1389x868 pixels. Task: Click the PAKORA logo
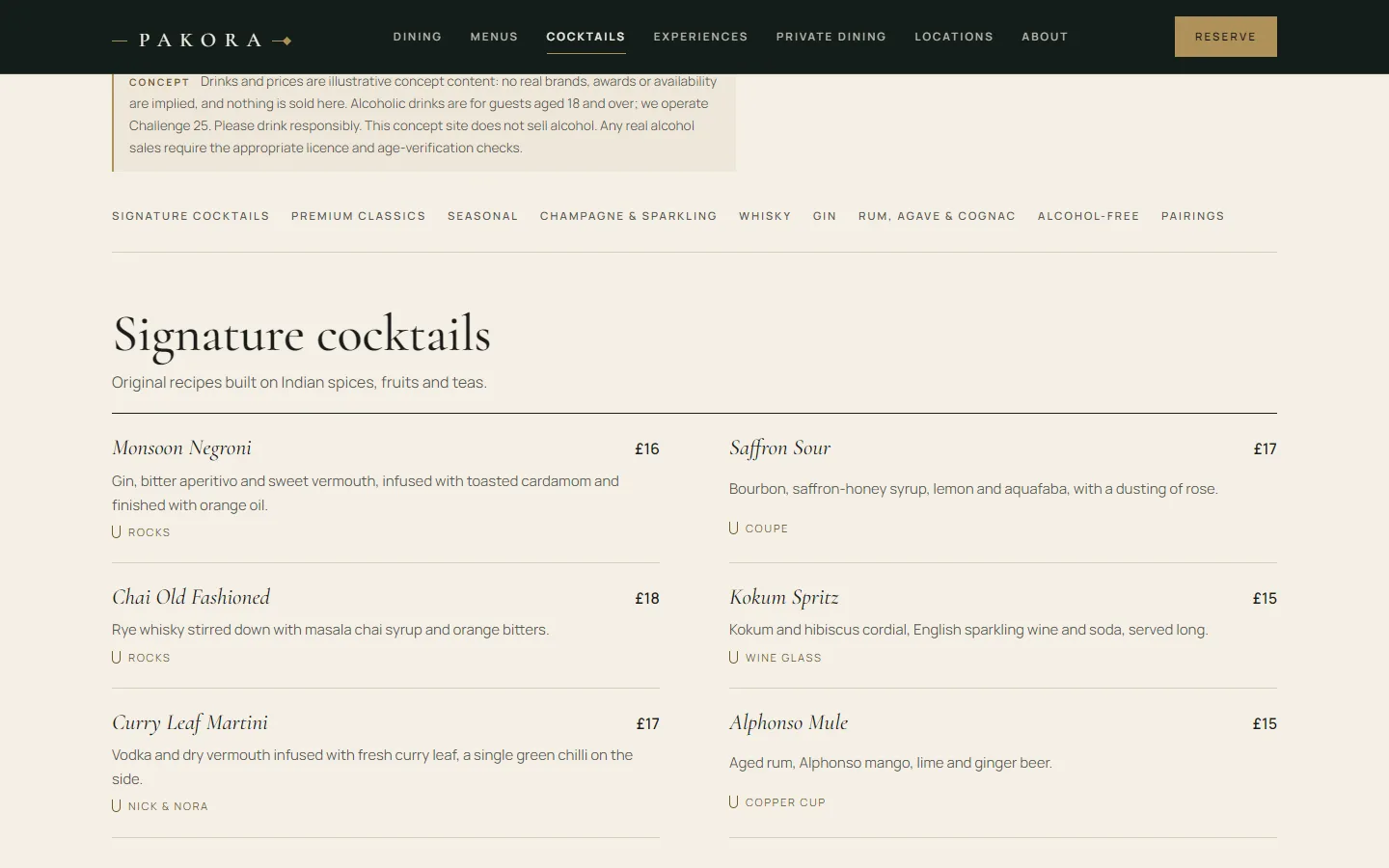202,41
